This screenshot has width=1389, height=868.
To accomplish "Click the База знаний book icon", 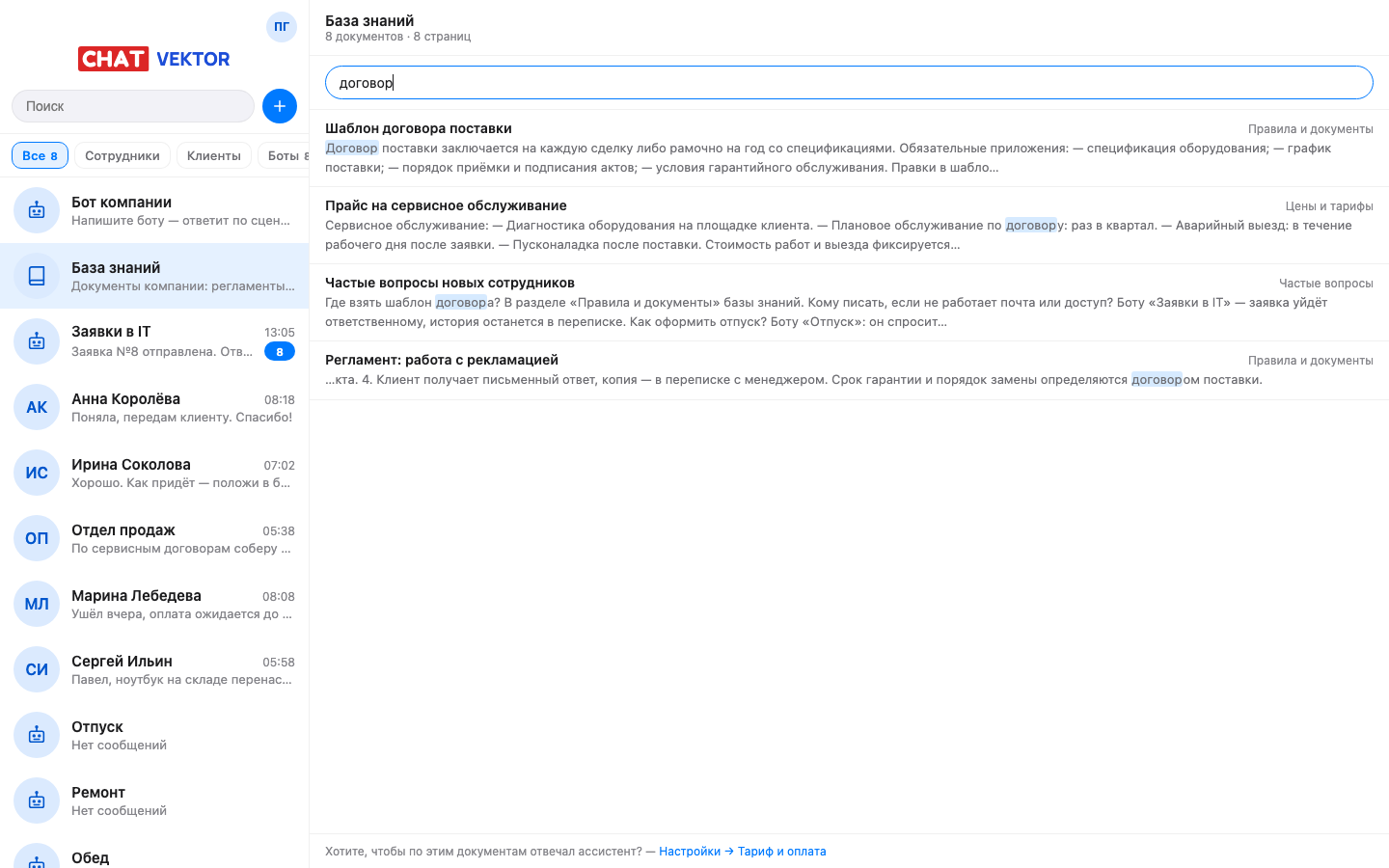I will click(37, 276).
